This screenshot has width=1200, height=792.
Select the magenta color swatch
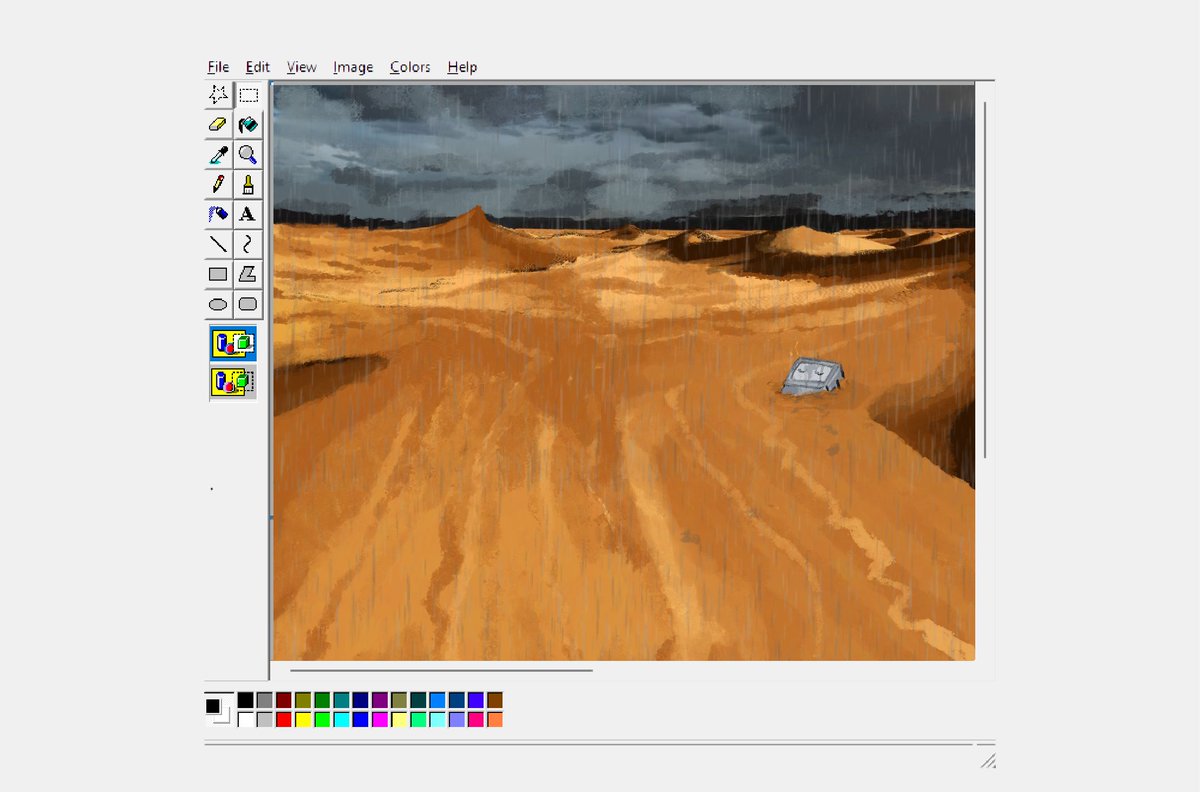tap(380, 719)
